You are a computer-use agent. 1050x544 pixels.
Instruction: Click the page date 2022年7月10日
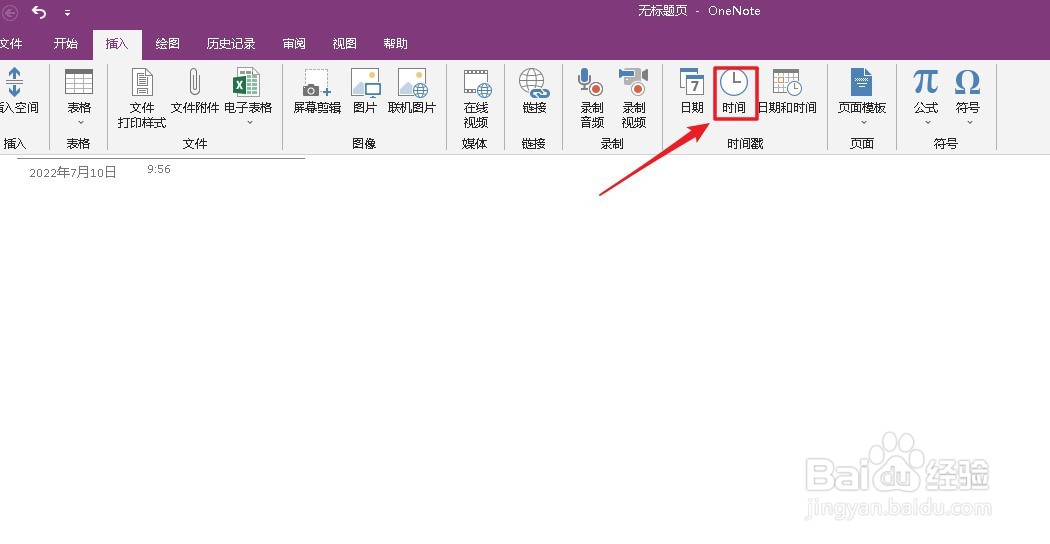(73, 173)
